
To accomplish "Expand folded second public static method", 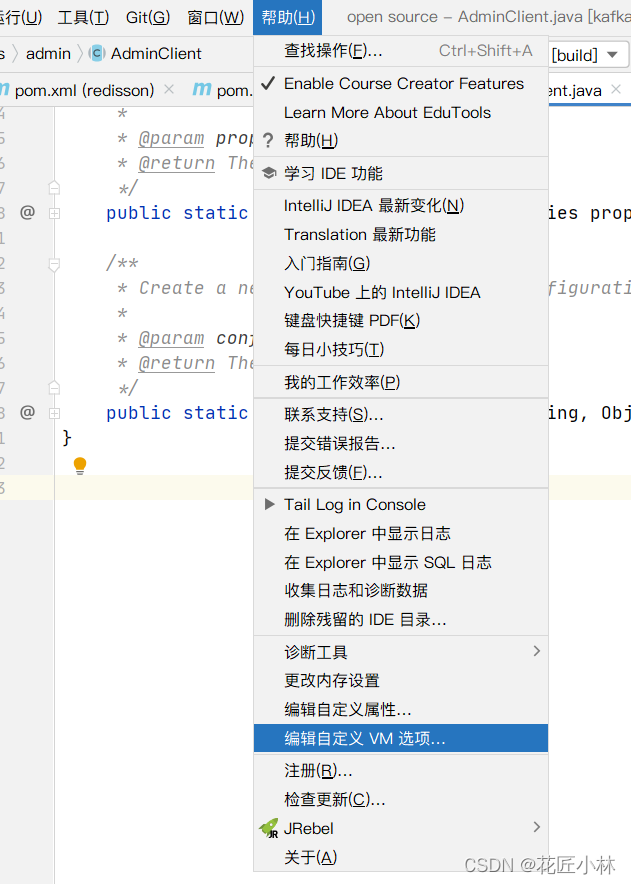I will 55,413.
